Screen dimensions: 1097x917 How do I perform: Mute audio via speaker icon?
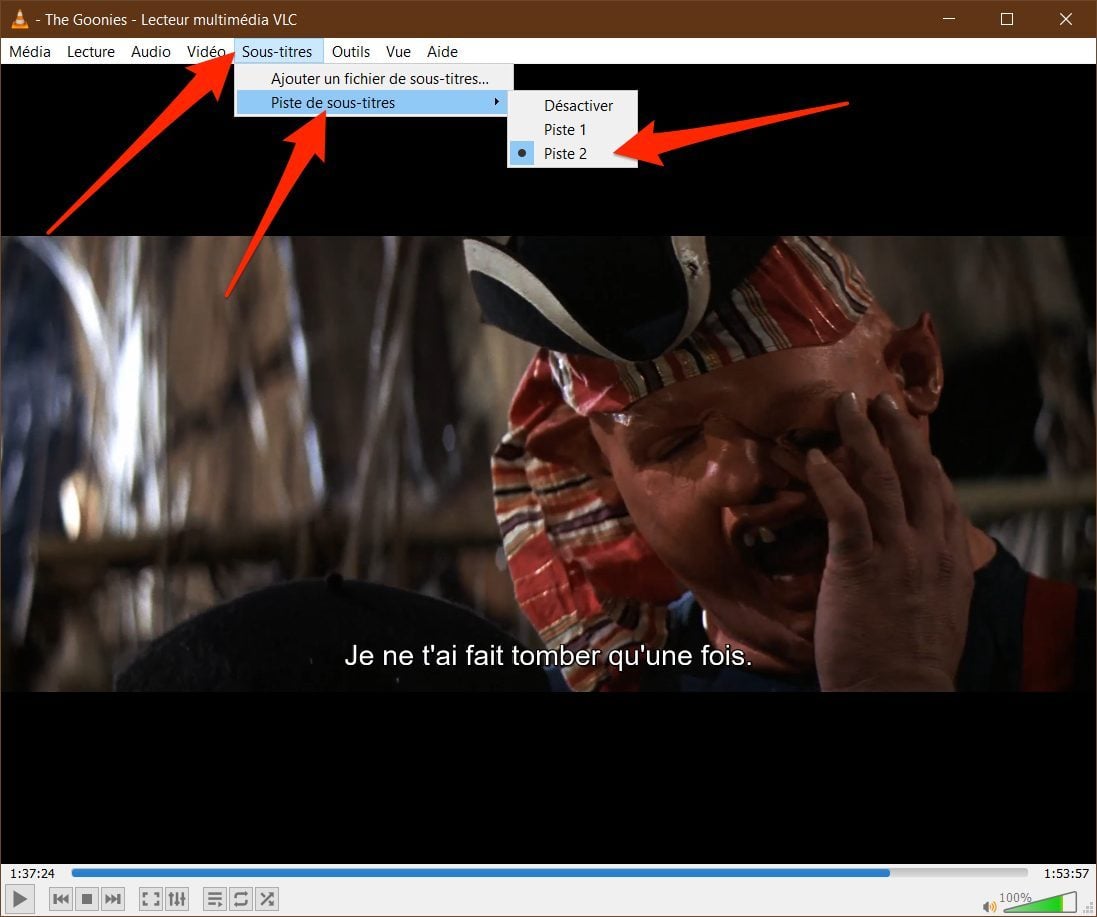tap(990, 906)
